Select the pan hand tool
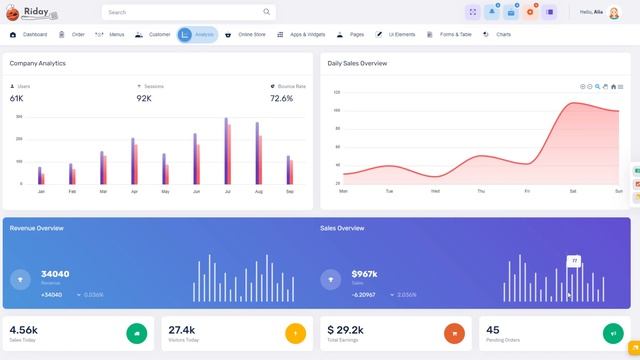The image size is (640, 360). click(605, 87)
